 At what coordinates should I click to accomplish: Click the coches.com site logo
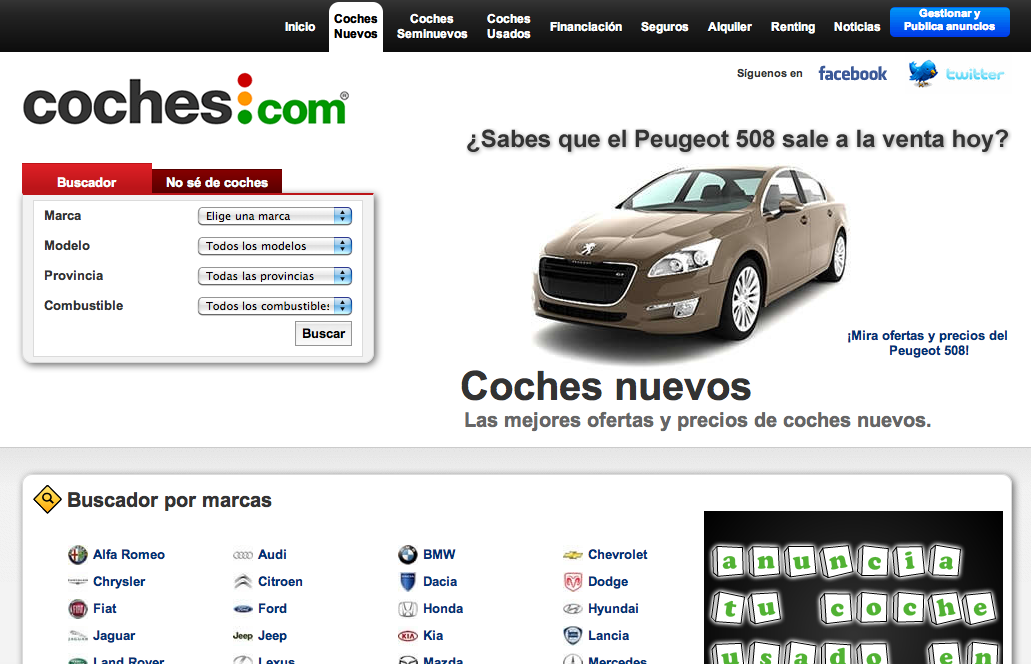click(186, 102)
